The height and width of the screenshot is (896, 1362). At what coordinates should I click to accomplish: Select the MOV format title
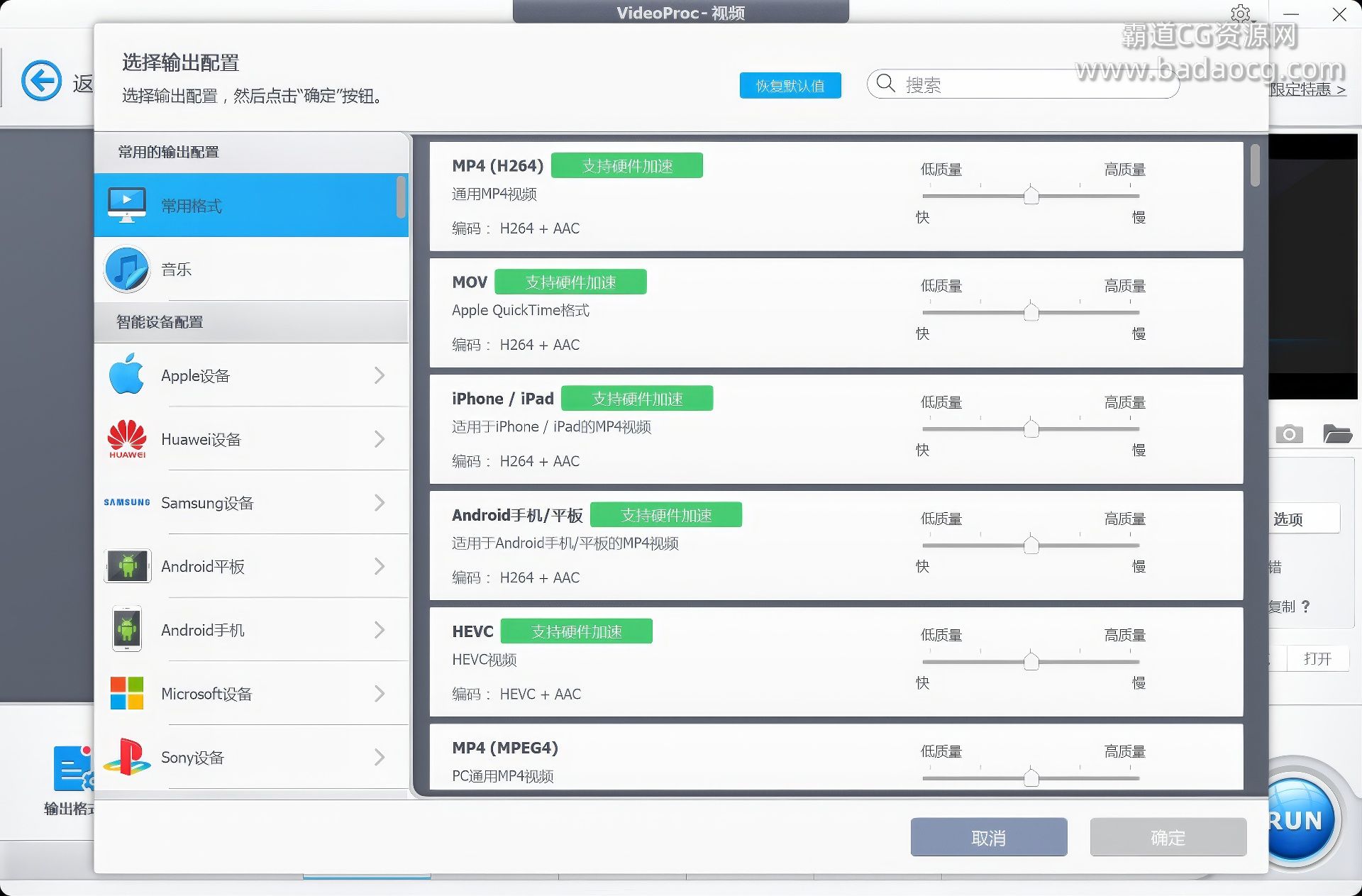470,282
